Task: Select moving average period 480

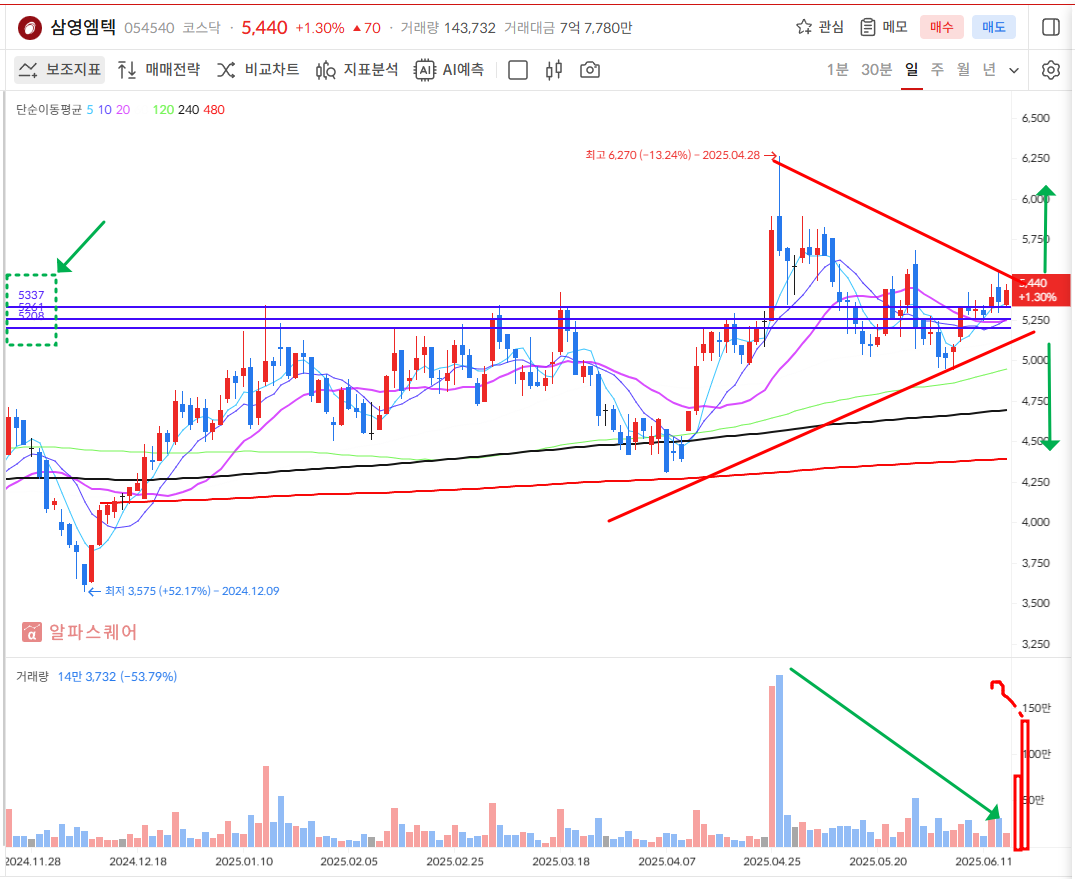Action: tap(214, 110)
